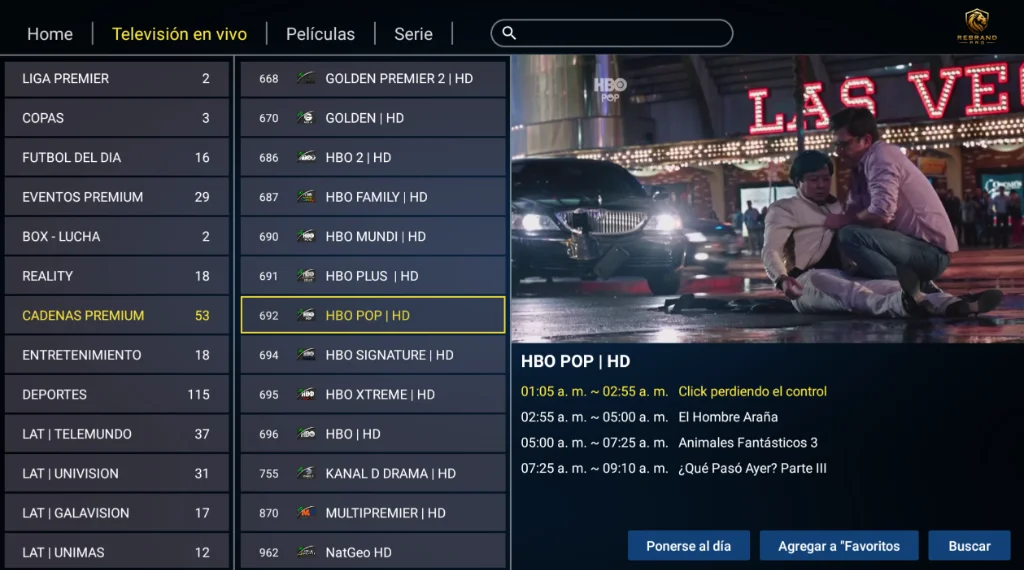Screen dimensions: 1024x570
Task: Click the GOLDEN | HD channel name
Action: pos(364,118)
